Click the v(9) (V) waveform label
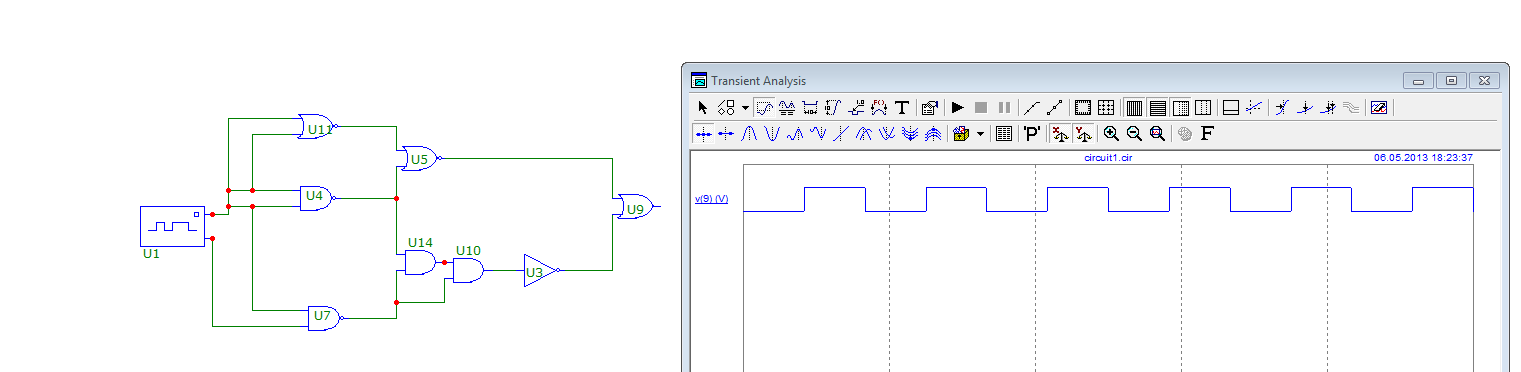 click(712, 199)
